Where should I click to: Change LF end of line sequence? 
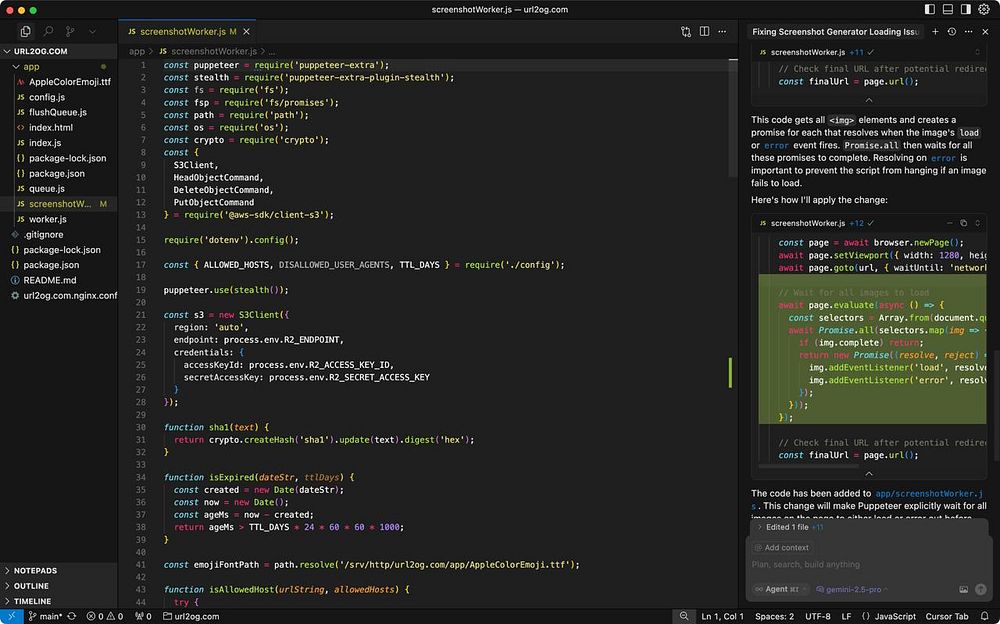pyautogui.click(x=846, y=616)
